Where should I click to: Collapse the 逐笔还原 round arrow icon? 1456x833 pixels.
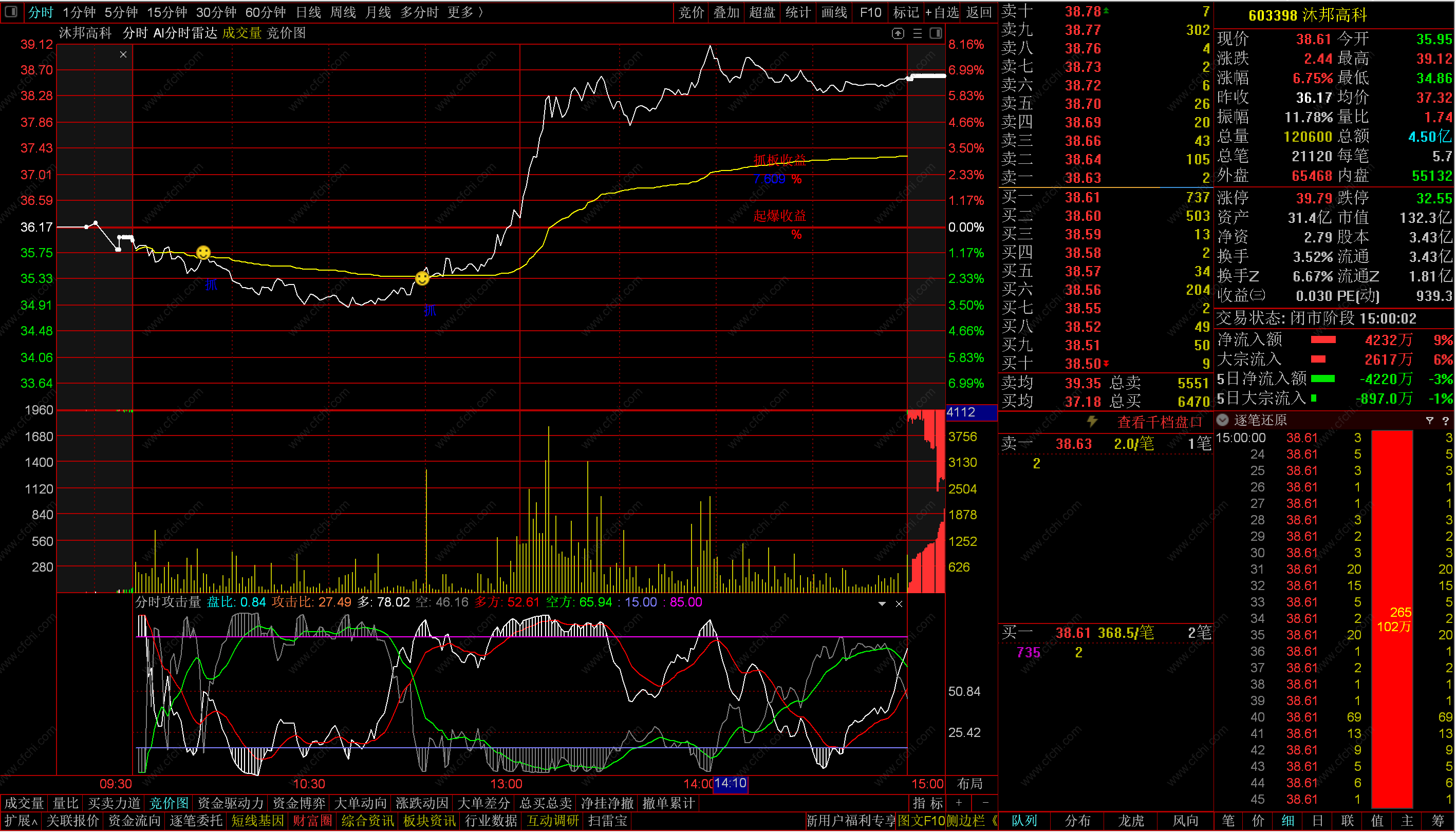(1223, 421)
